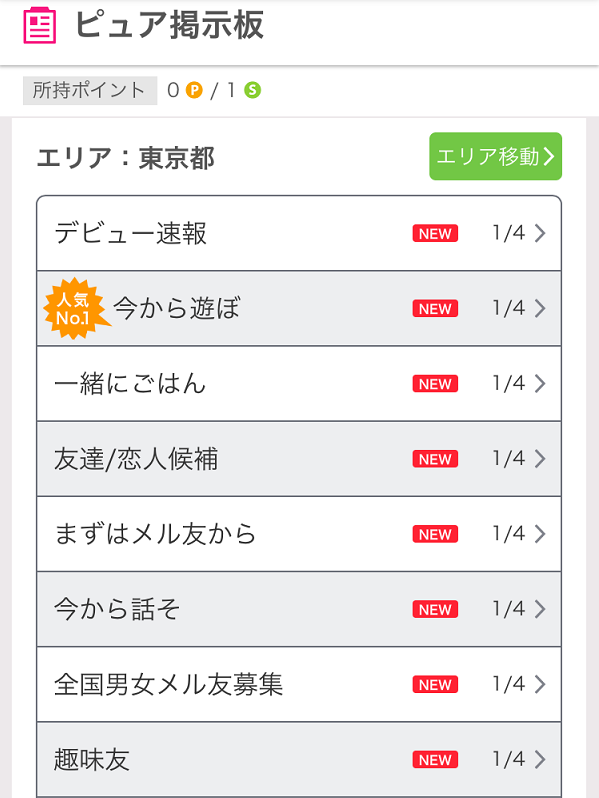
Task: Click chevron on 今から話そ row
Action: [x=540, y=609]
